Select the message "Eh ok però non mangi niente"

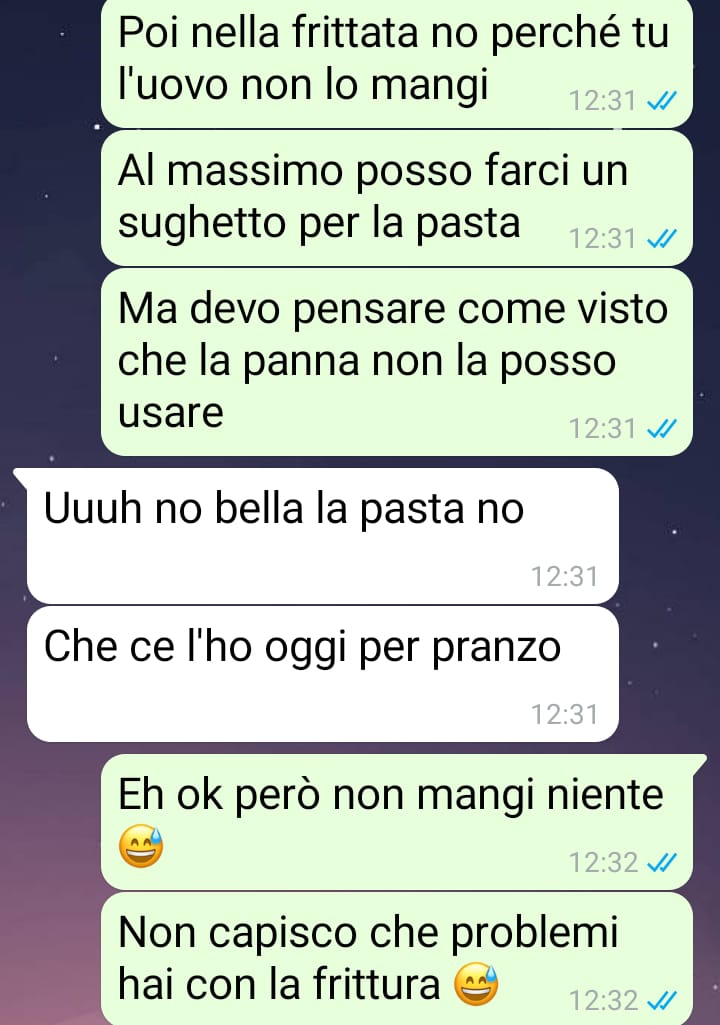point(397,822)
